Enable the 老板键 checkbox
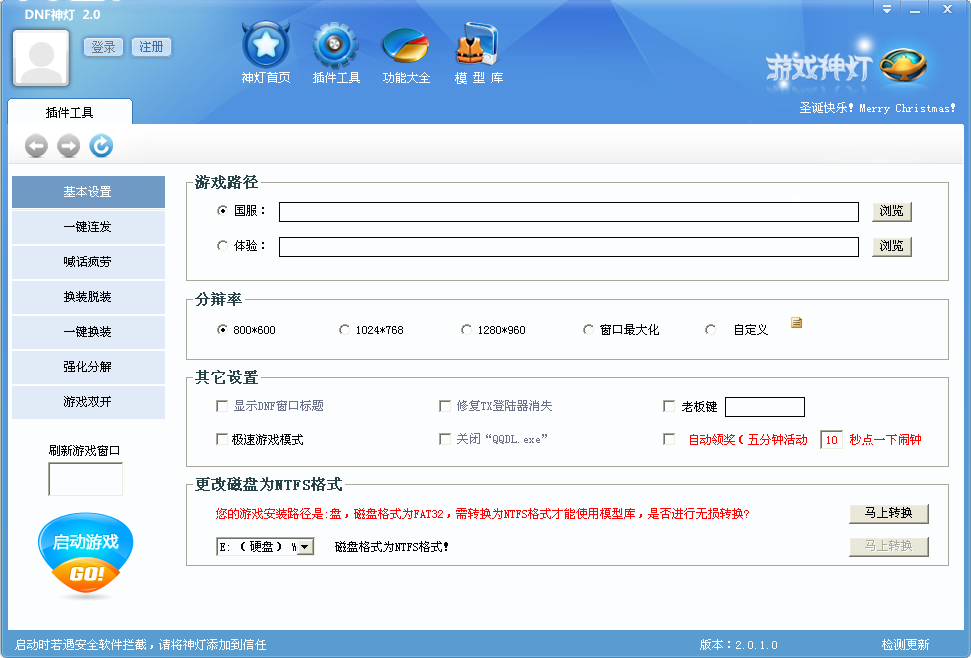Image resolution: width=971 pixels, height=658 pixels. tap(669, 406)
